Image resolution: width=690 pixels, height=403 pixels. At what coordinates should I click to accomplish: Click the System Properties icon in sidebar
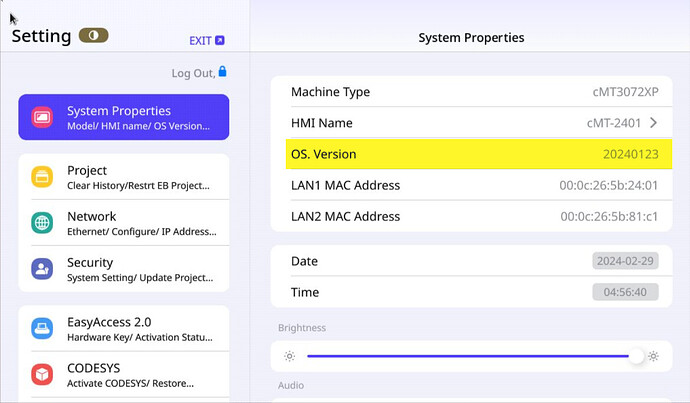pos(42,117)
